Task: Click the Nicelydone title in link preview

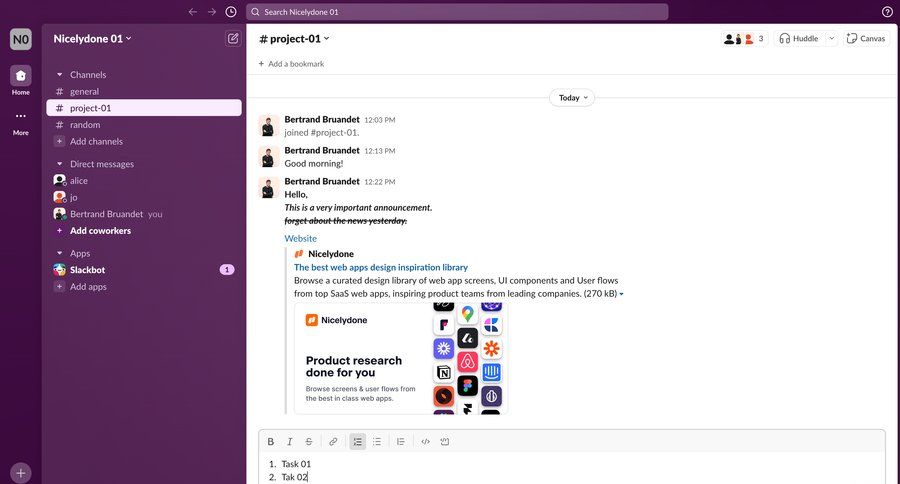Action: pos(331,254)
